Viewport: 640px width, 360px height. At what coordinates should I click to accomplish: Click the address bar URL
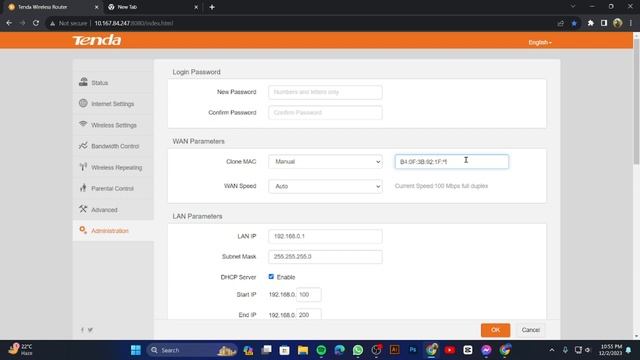133,23
